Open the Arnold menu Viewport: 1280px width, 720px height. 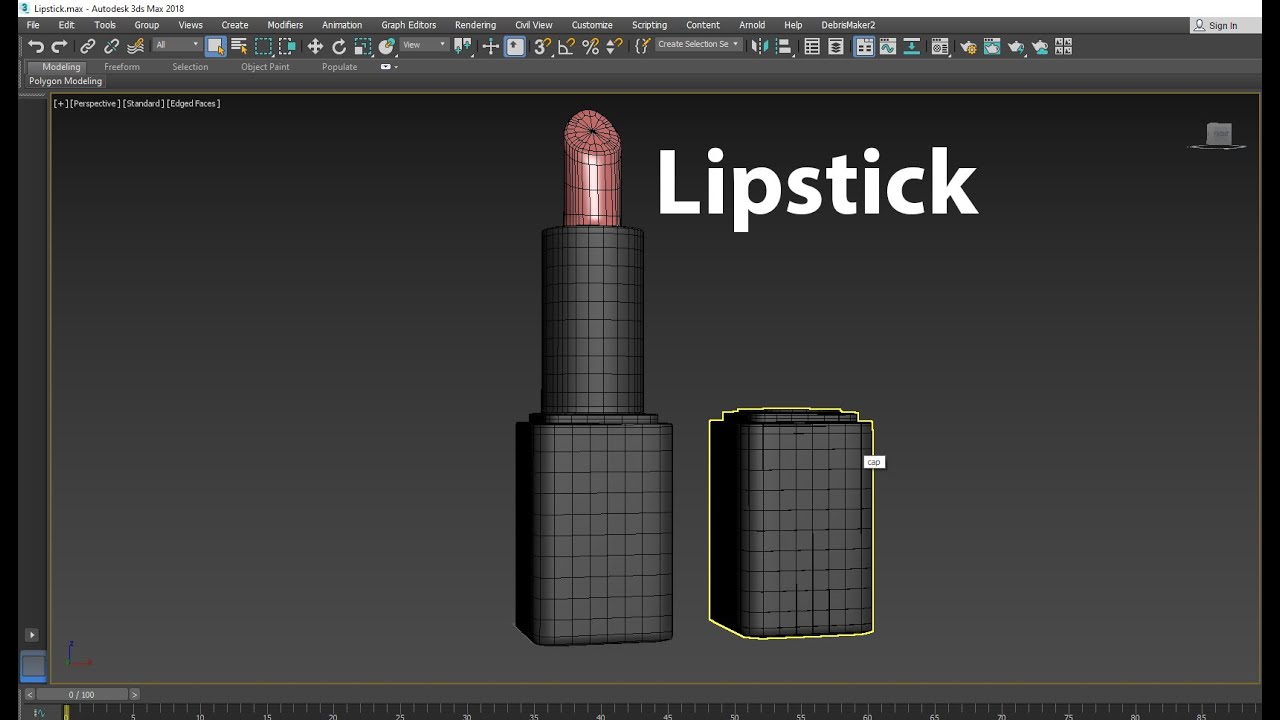[752, 25]
